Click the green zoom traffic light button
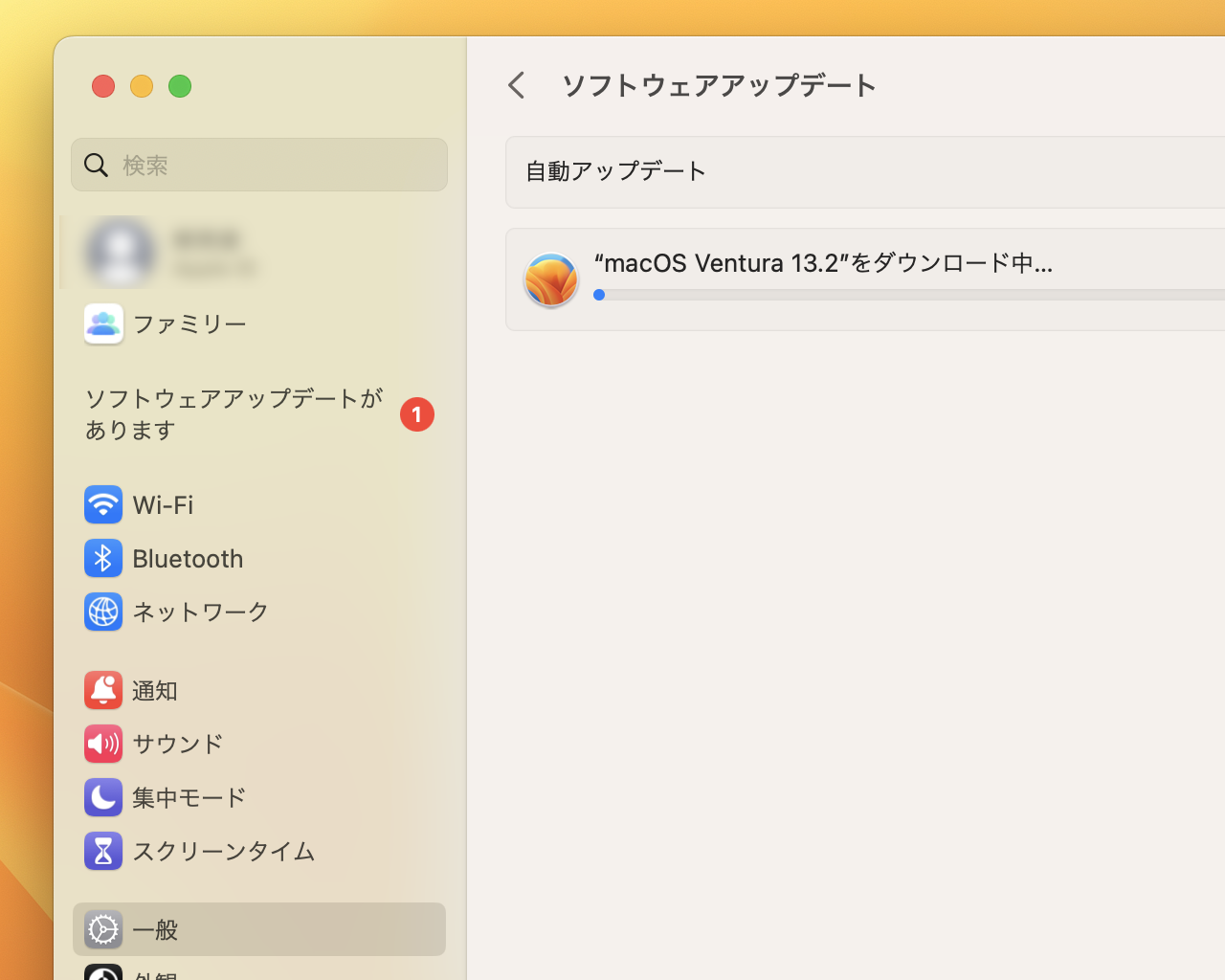The image size is (1225, 980). pyautogui.click(x=180, y=86)
